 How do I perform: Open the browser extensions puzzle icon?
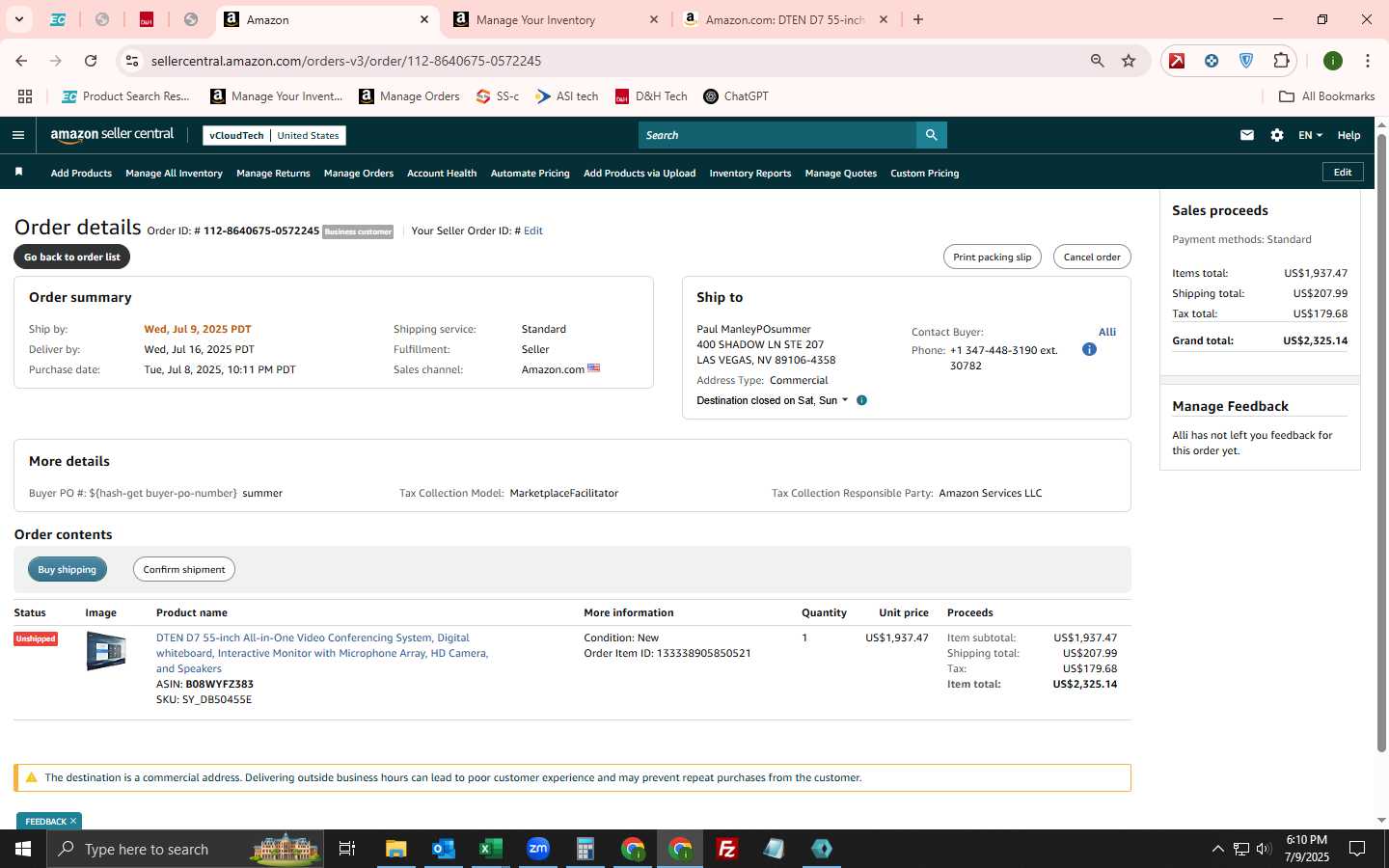pos(1281,61)
